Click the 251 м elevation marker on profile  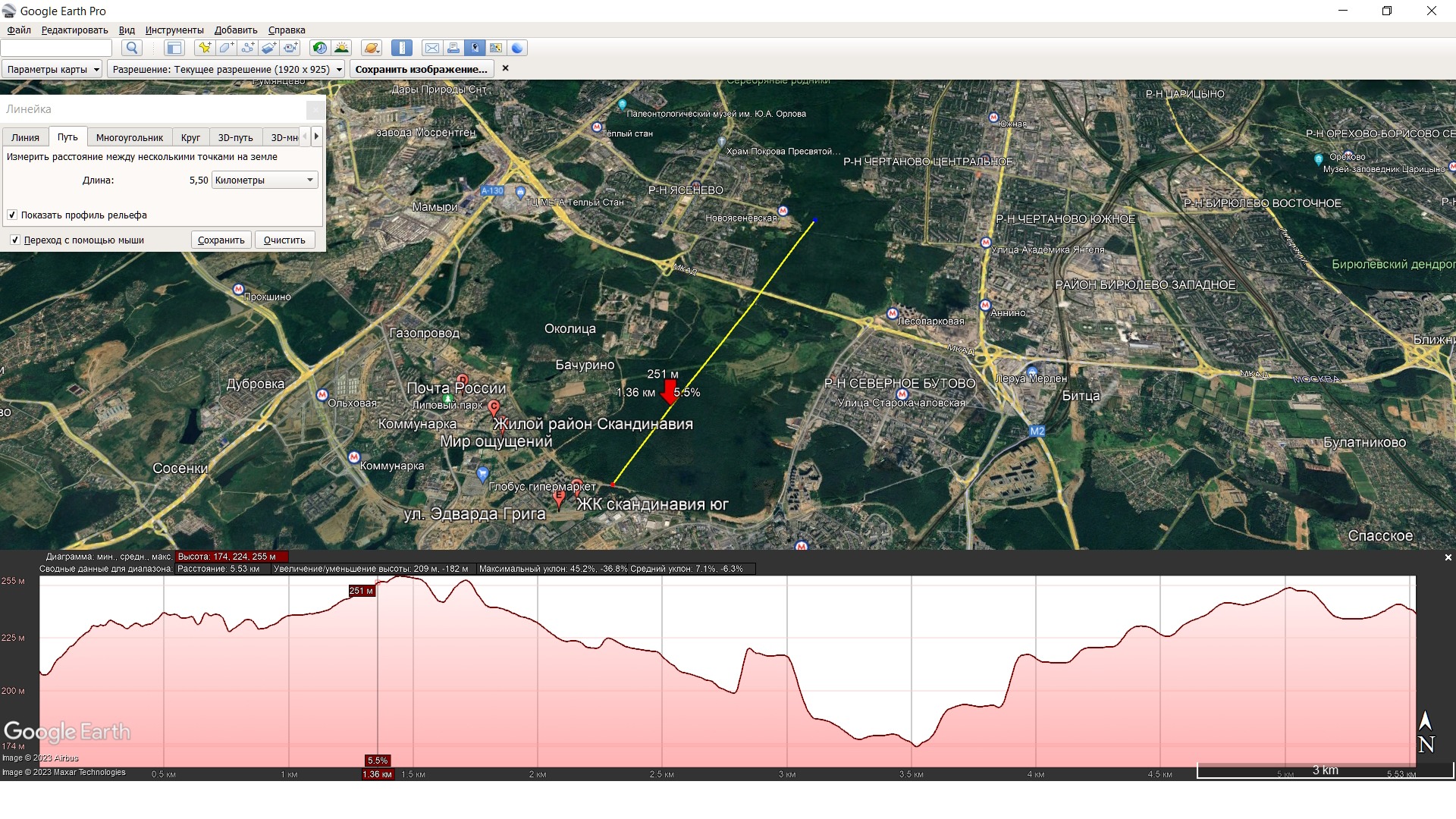click(362, 591)
